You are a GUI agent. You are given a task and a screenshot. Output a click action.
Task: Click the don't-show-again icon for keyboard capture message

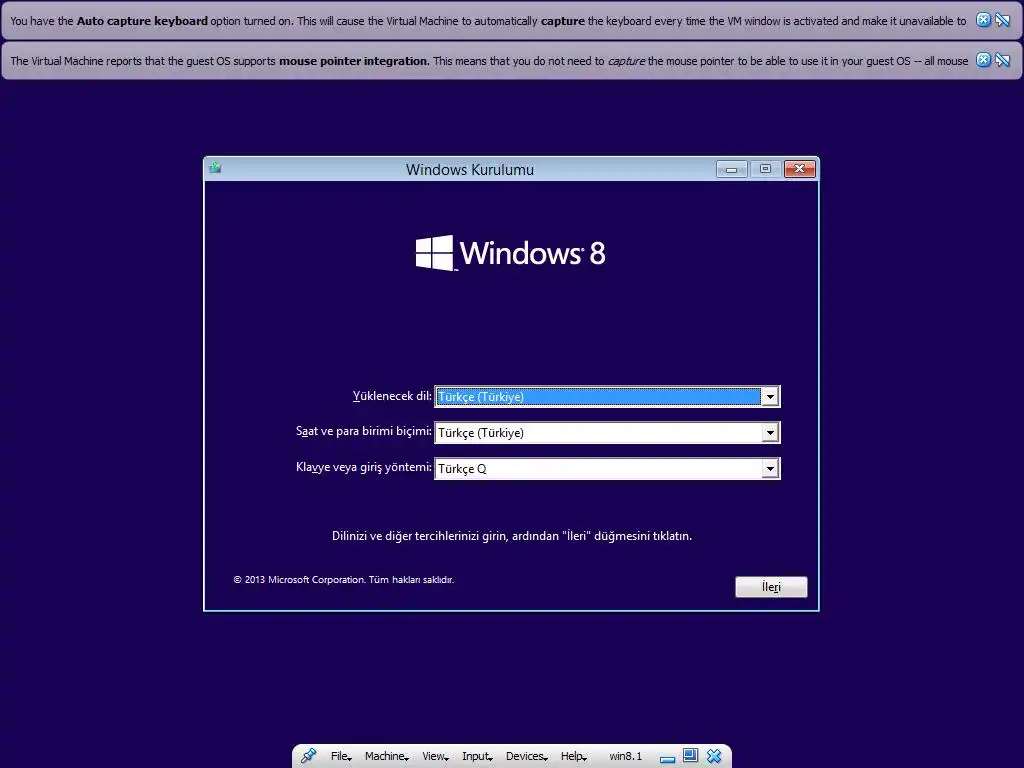pyautogui.click(x=1002, y=20)
